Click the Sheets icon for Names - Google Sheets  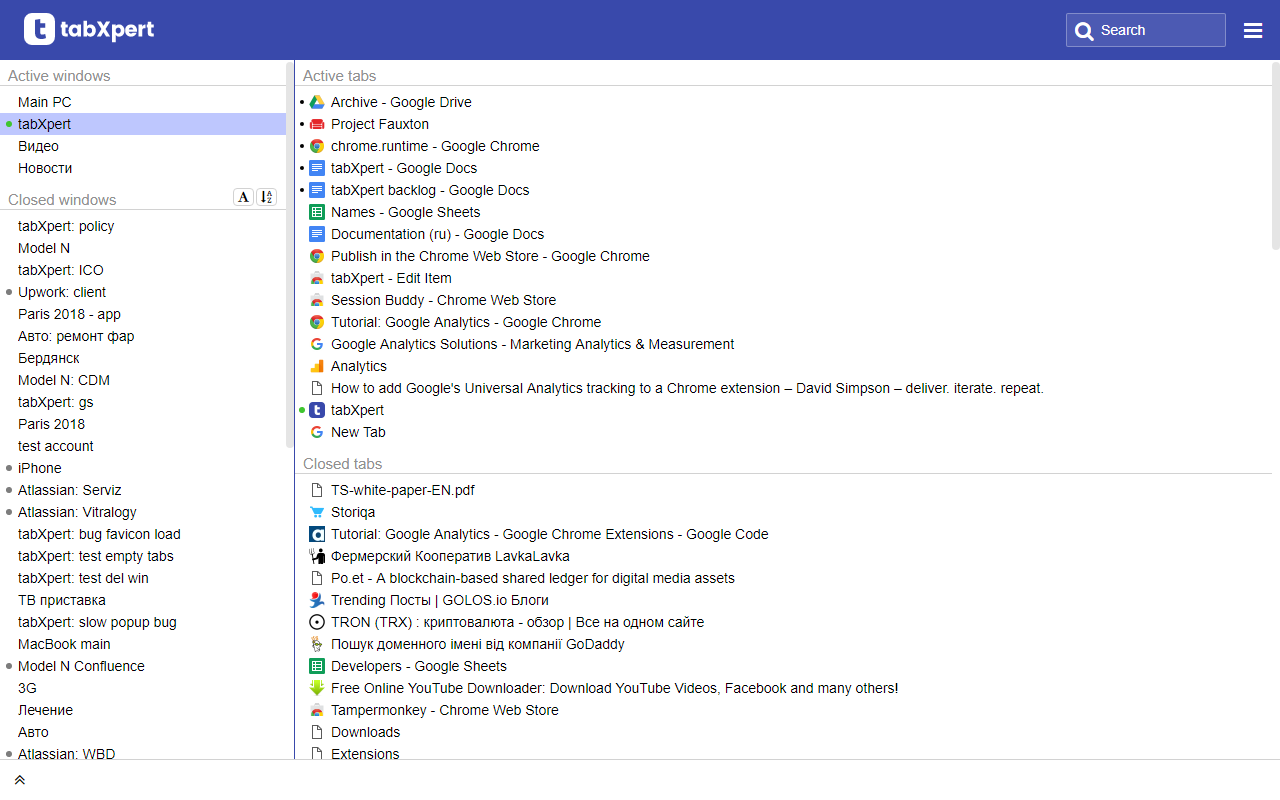point(317,212)
